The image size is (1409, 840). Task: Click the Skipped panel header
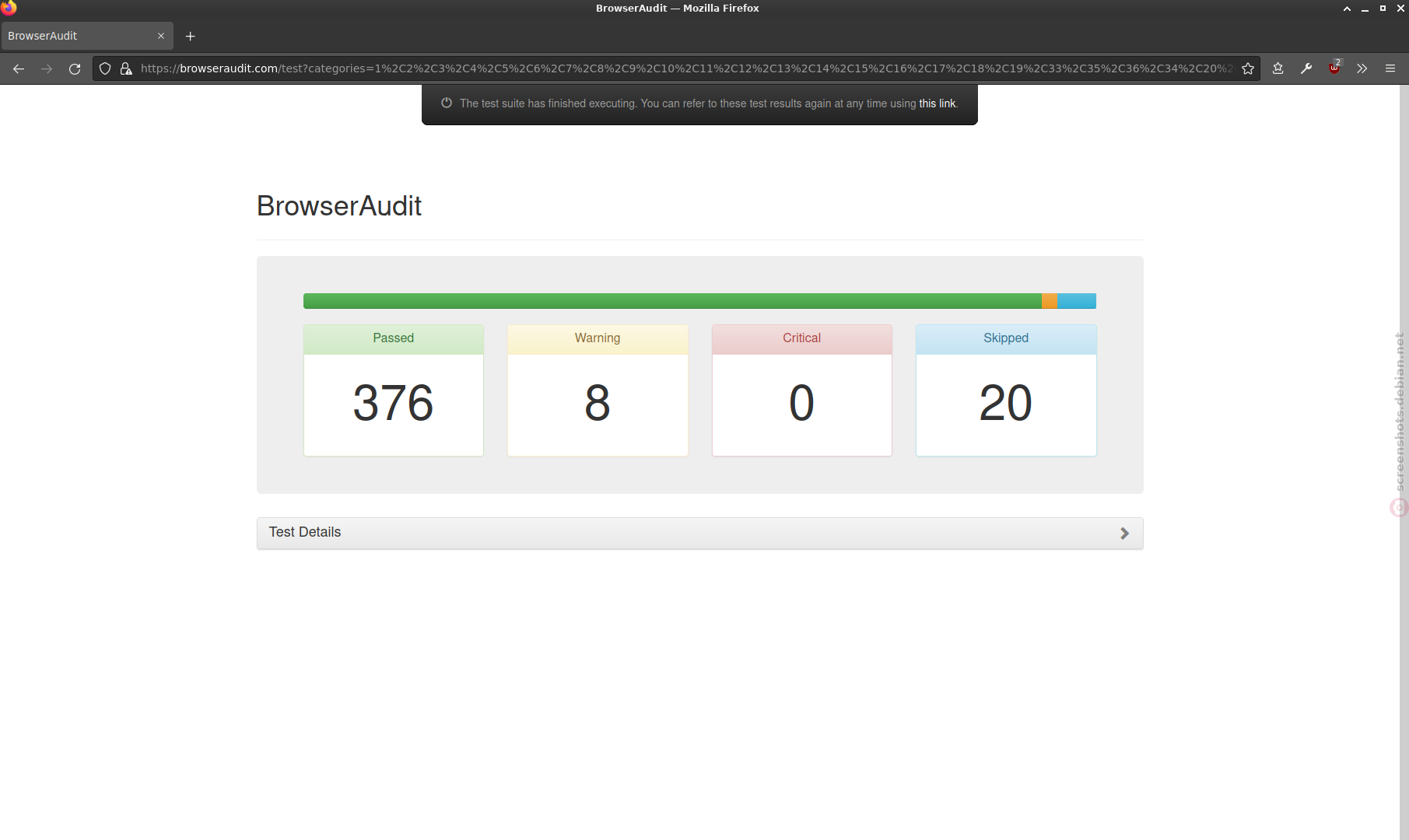pos(1006,339)
